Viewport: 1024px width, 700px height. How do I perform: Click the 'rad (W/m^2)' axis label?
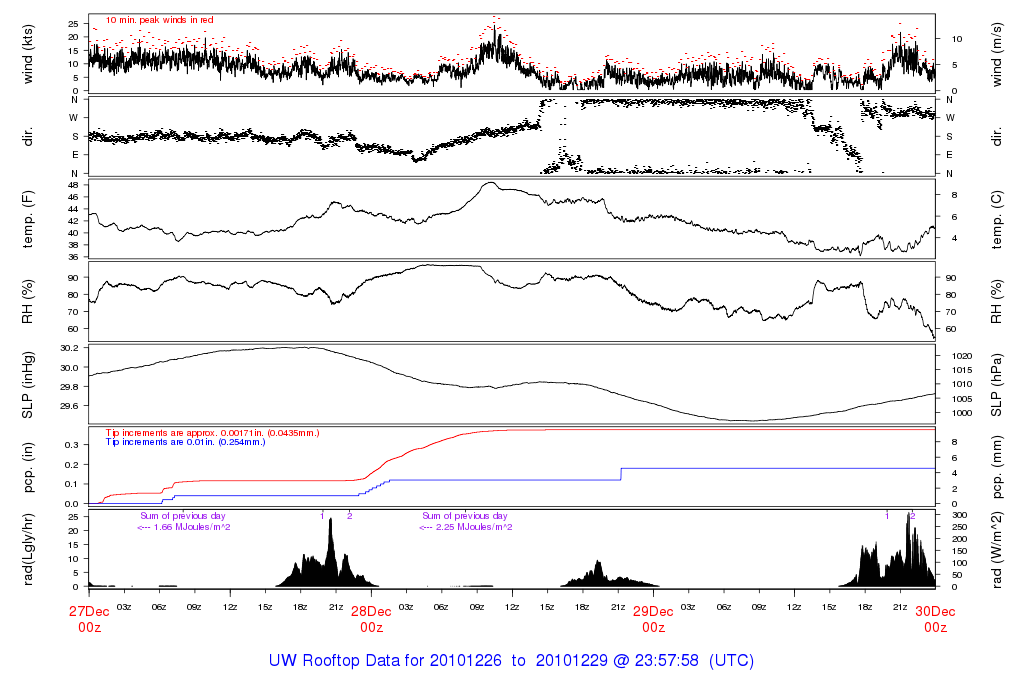(x=997, y=550)
